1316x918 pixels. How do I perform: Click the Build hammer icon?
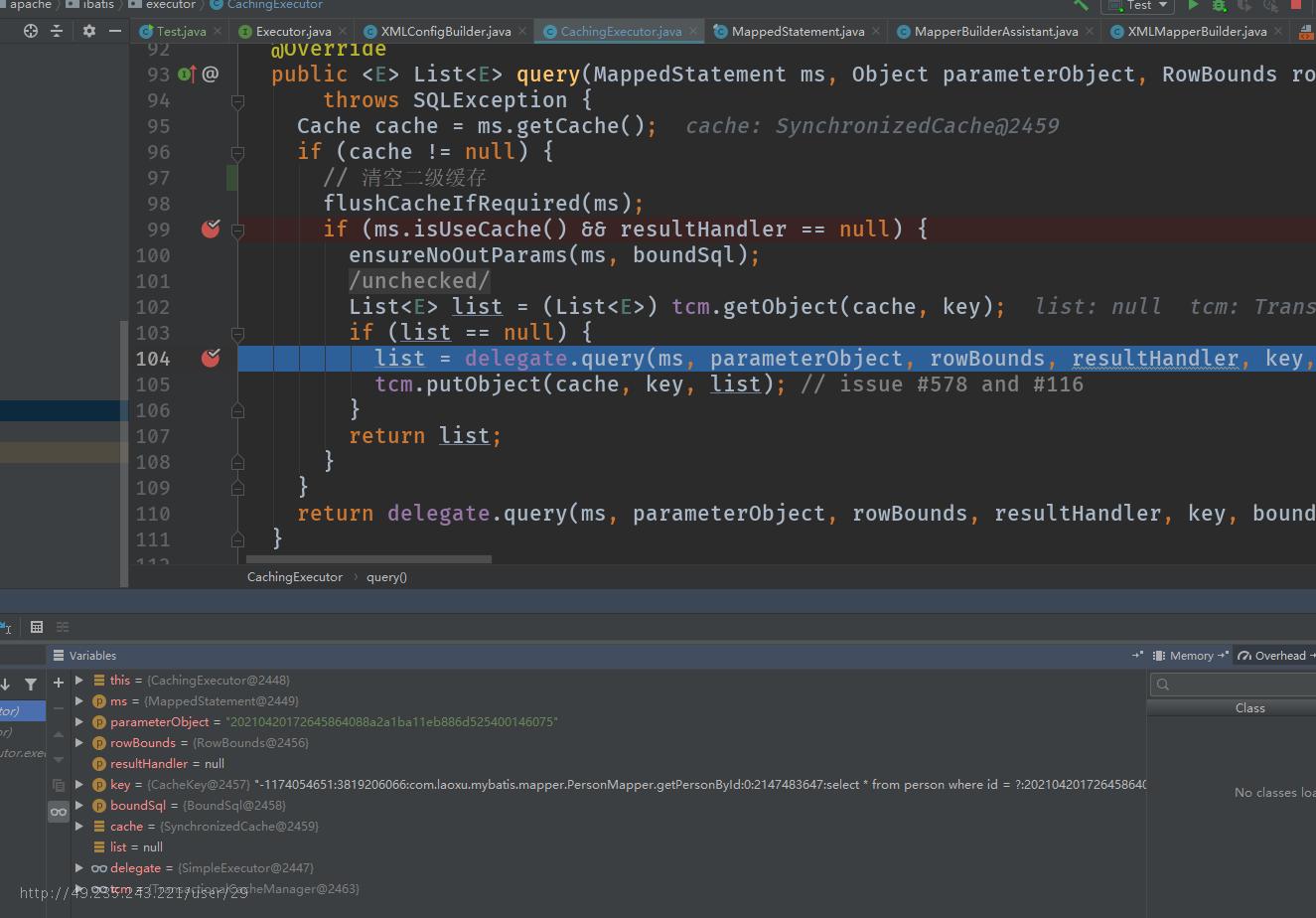1081,5
